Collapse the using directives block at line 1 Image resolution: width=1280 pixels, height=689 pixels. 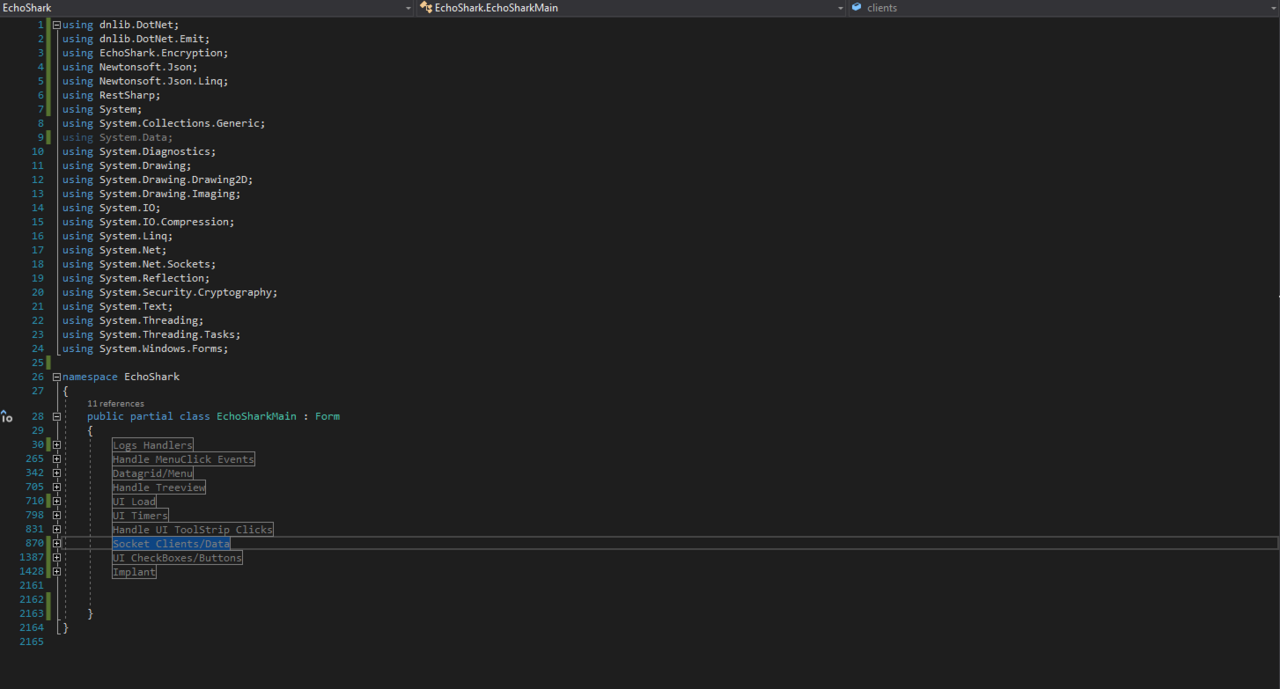pyautogui.click(x=56, y=25)
